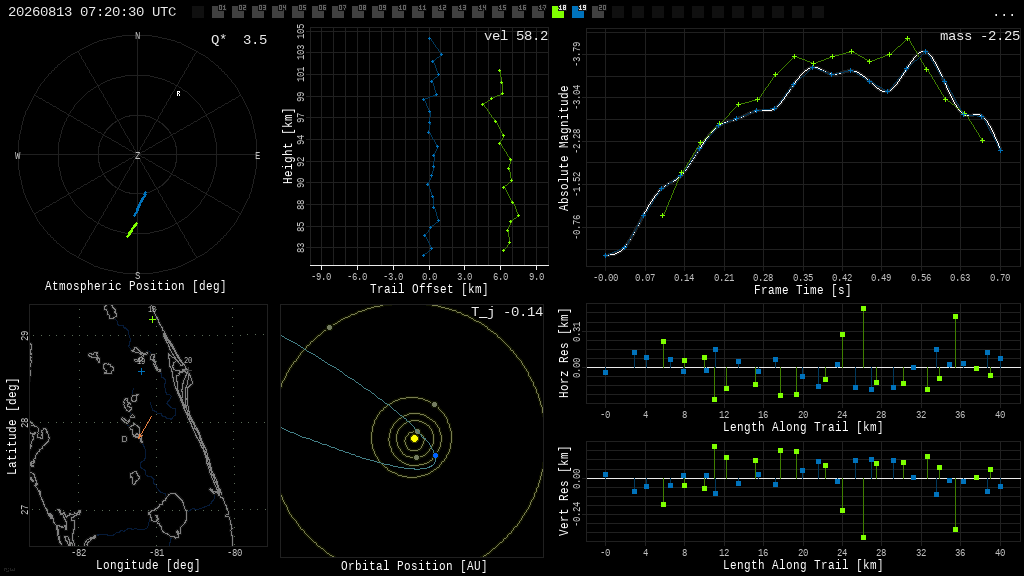1024x576 pixels.
Task: Select station box 10 in top bar
Action: tap(398, 12)
